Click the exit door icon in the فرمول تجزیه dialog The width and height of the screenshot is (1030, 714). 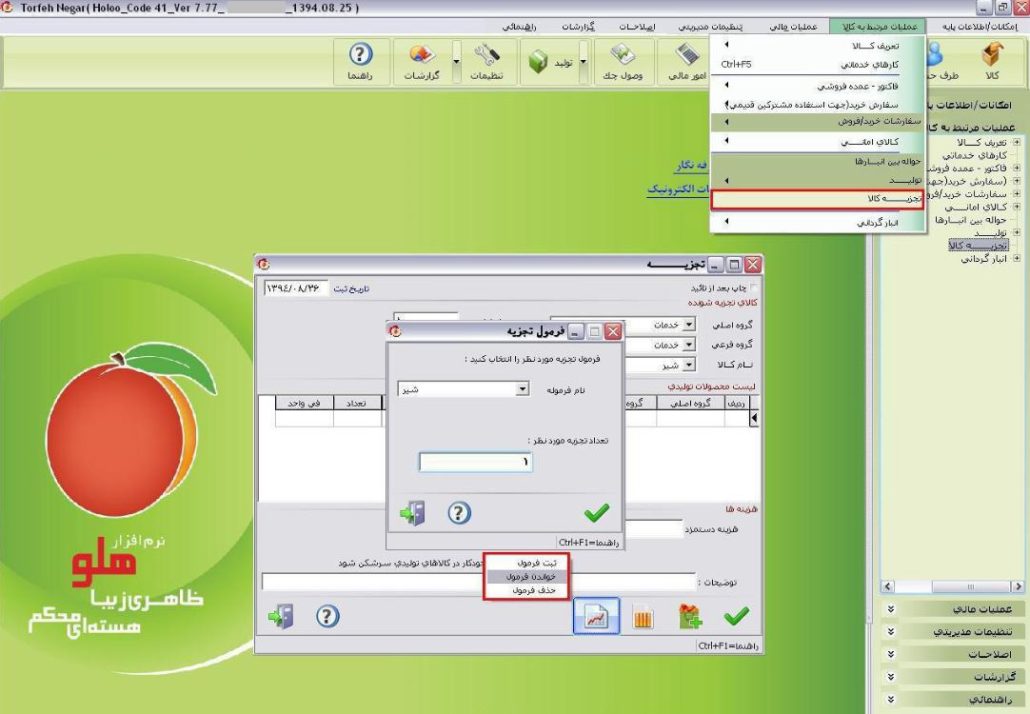[412, 513]
